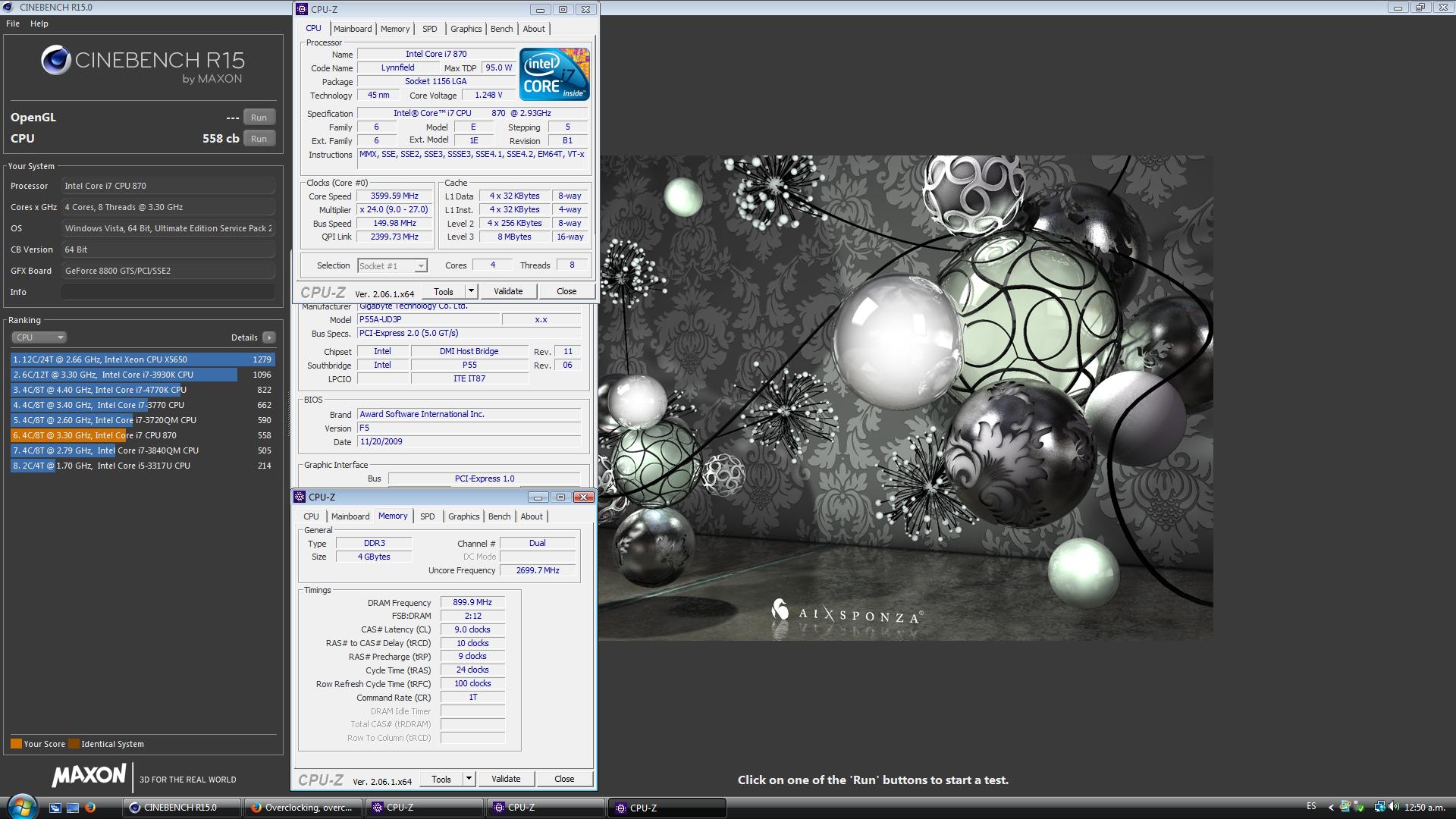Switch to Graphics tab in Memory CPU-Z window
Viewport: 1456px width, 819px height.
tap(463, 516)
